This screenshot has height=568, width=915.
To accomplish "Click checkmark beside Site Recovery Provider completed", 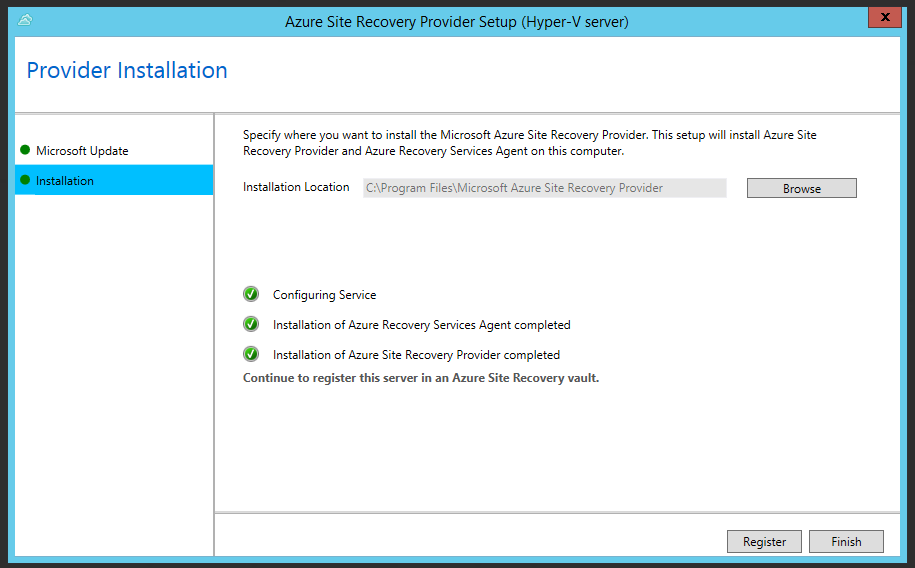I will (x=251, y=354).
